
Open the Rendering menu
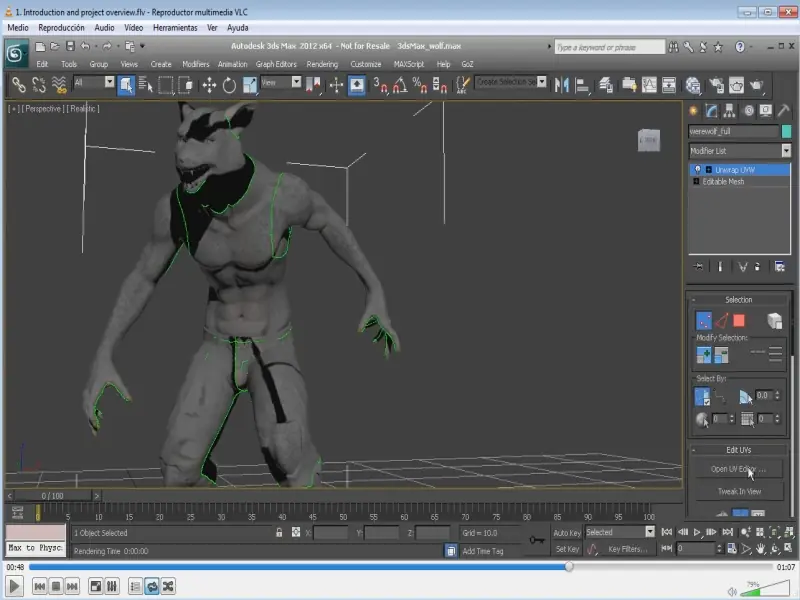322,64
